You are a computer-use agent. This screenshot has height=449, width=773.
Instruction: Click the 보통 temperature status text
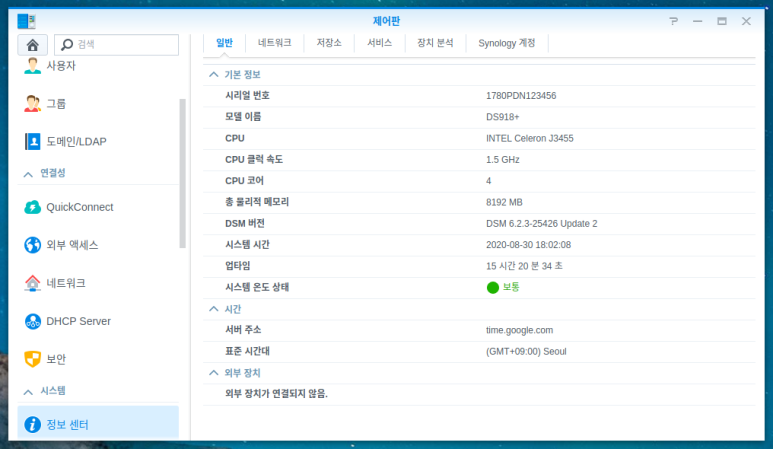click(511, 287)
